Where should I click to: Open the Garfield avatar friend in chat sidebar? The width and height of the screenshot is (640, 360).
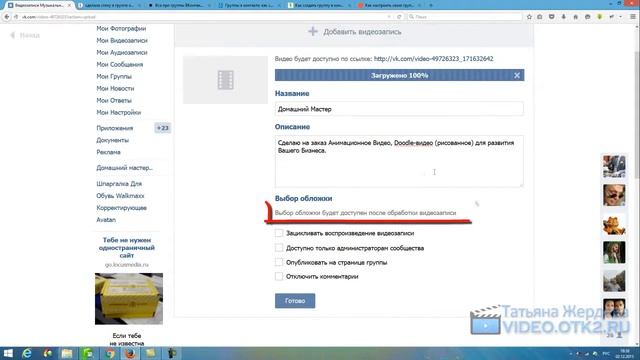[614, 225]
